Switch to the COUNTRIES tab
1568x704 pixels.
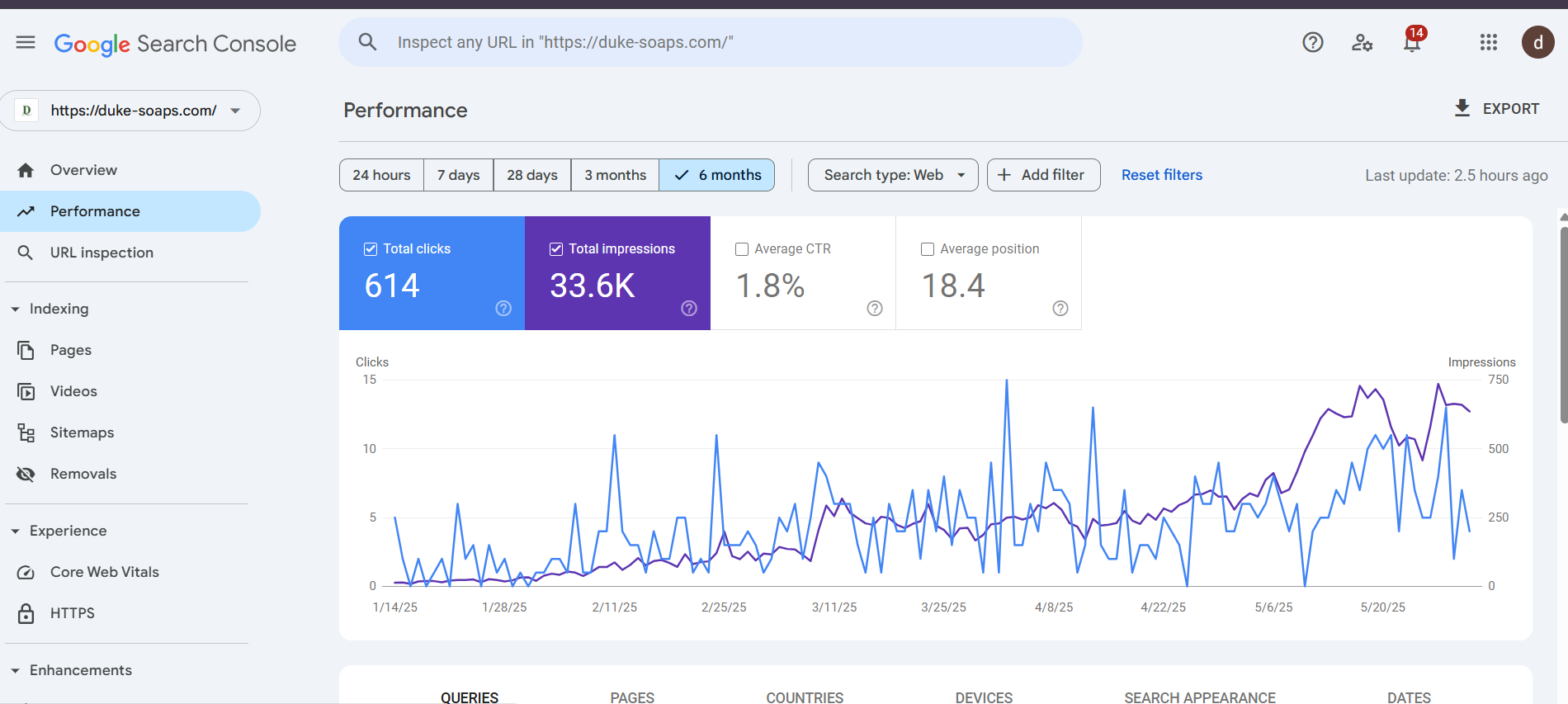click(x=805, y=697)
